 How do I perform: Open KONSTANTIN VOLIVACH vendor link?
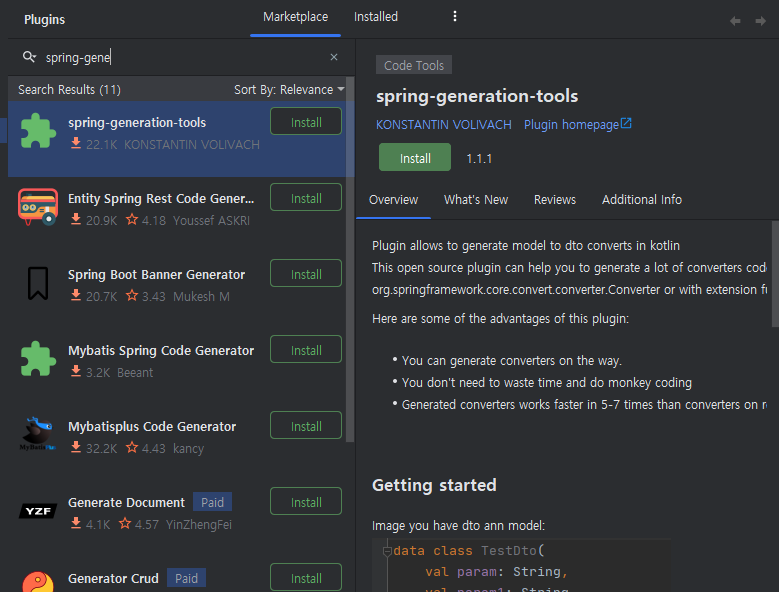tap(444, 125)
